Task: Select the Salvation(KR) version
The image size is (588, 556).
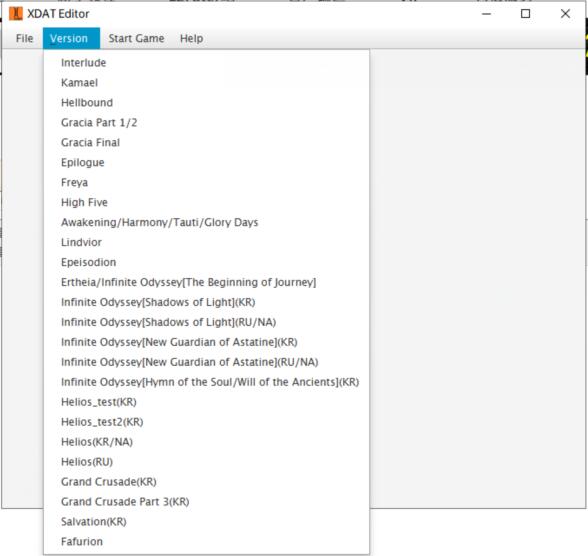Action: 206,522
